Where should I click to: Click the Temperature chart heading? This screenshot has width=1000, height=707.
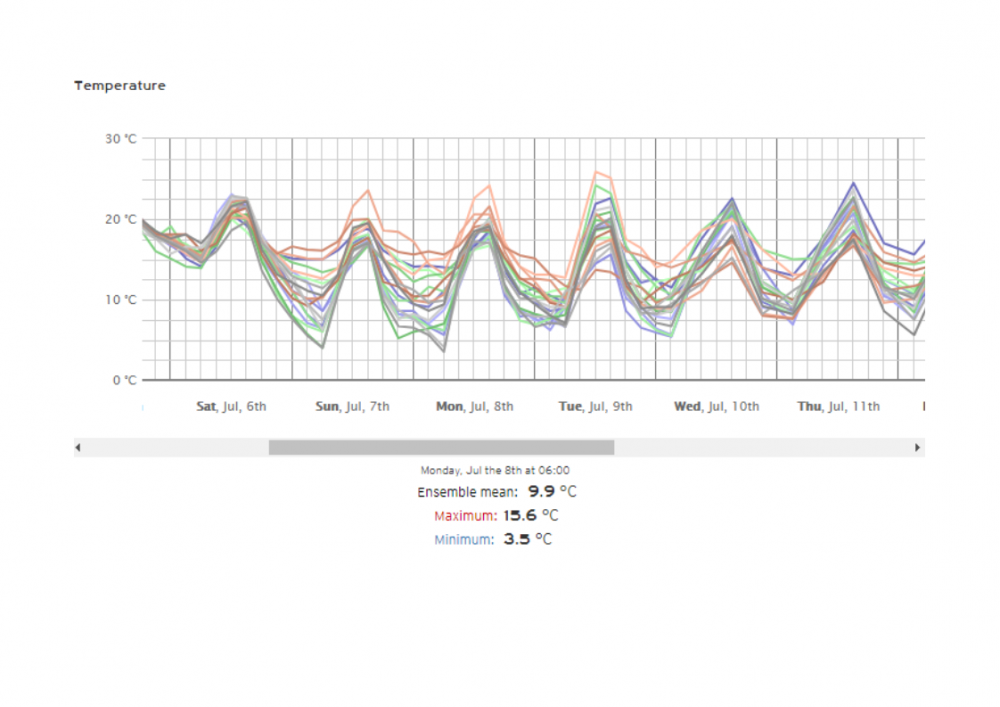click(120, 86)
